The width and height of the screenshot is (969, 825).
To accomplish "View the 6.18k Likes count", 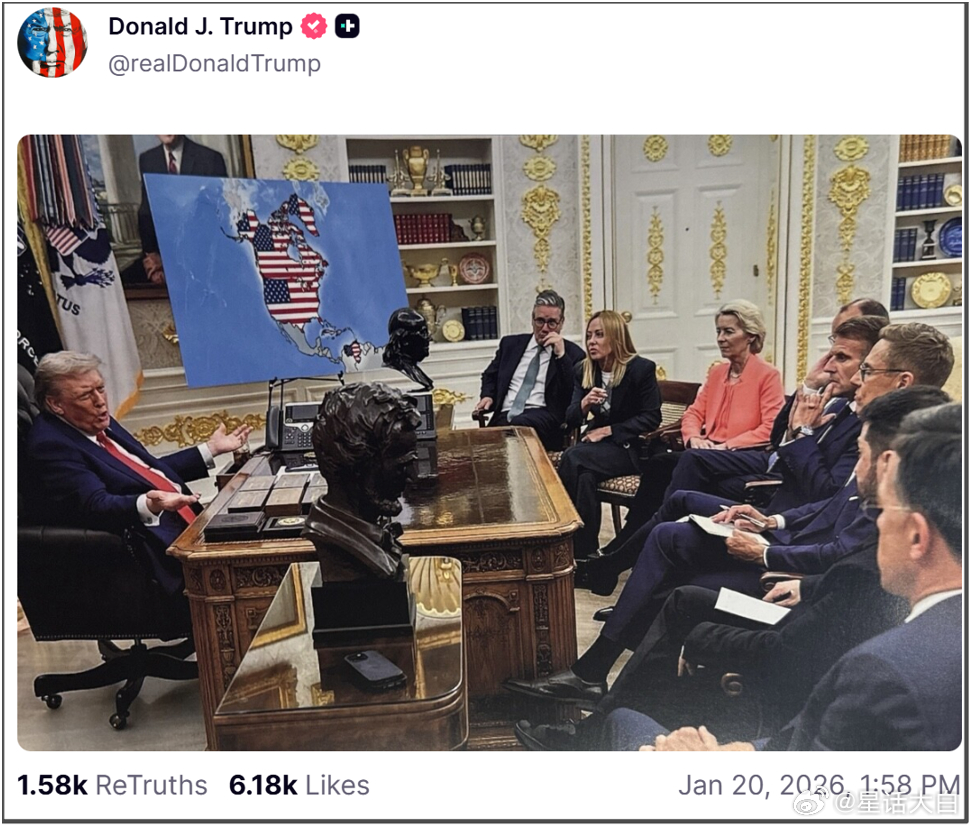I will (x=299, y=785).
